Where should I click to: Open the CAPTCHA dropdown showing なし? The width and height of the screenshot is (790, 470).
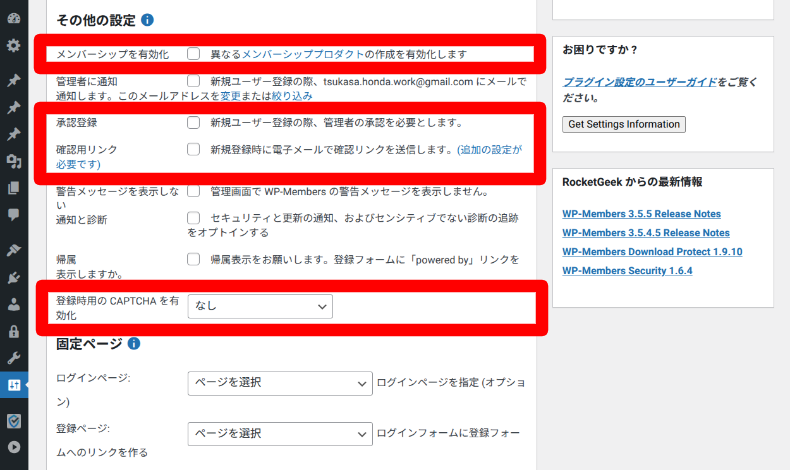(260, 306)
